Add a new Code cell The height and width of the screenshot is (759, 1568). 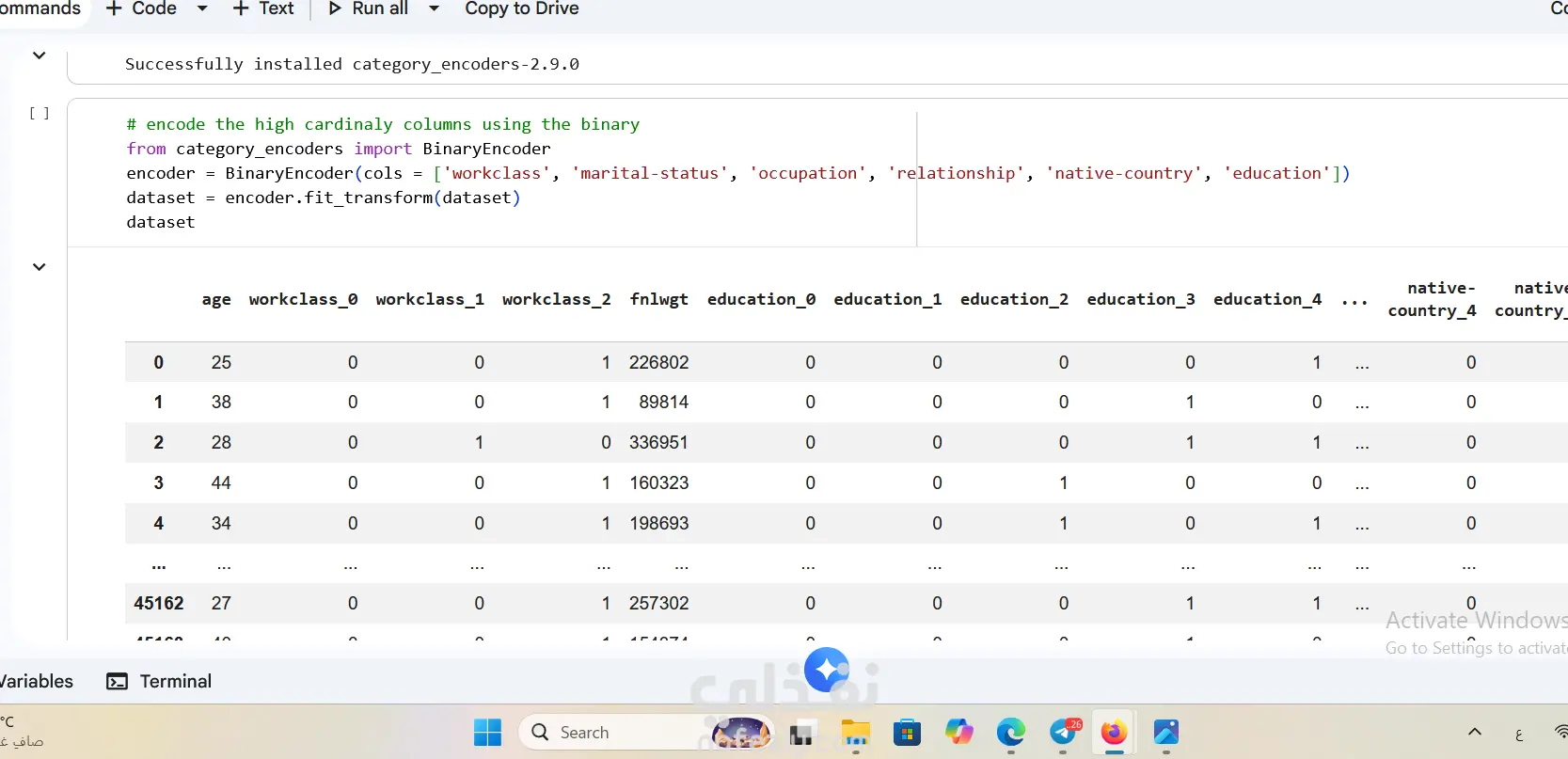(x=141, y=8)
